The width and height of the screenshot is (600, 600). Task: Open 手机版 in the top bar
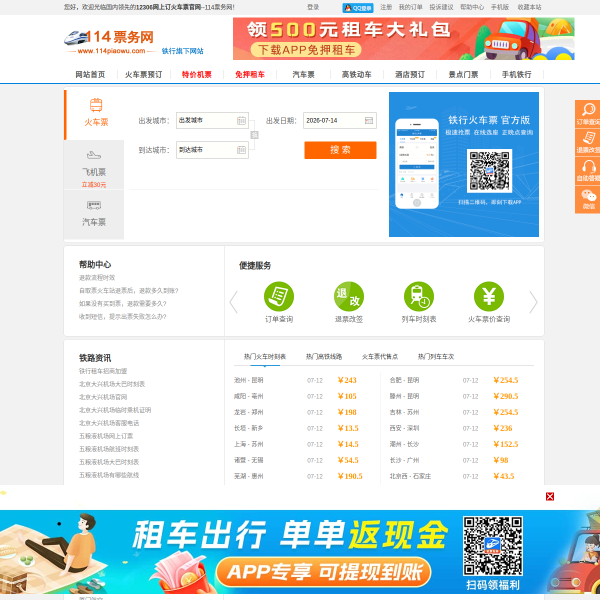click(500, 7)
